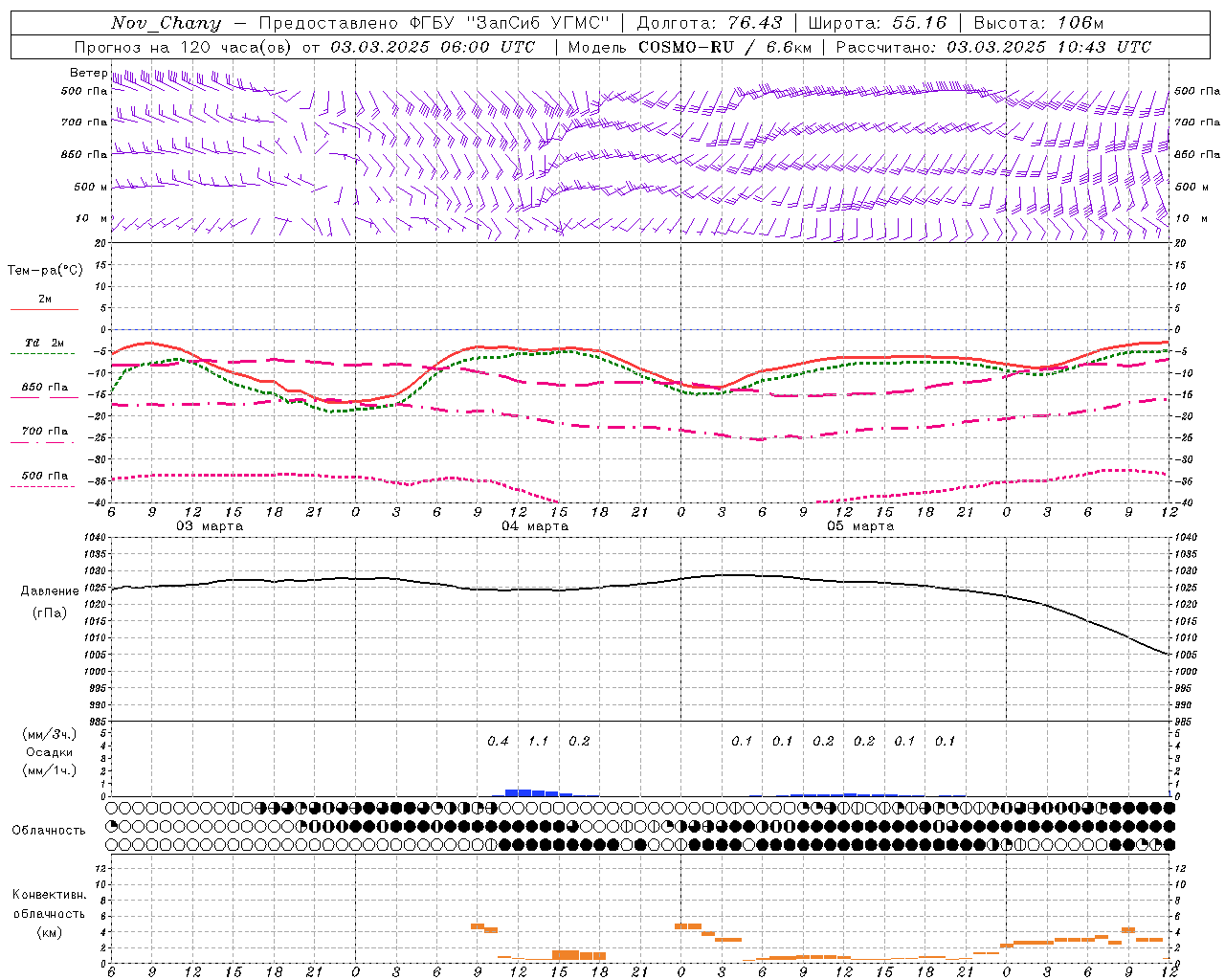
Task: Click the precipitation amount '0.4'
Action: (498, 741)
